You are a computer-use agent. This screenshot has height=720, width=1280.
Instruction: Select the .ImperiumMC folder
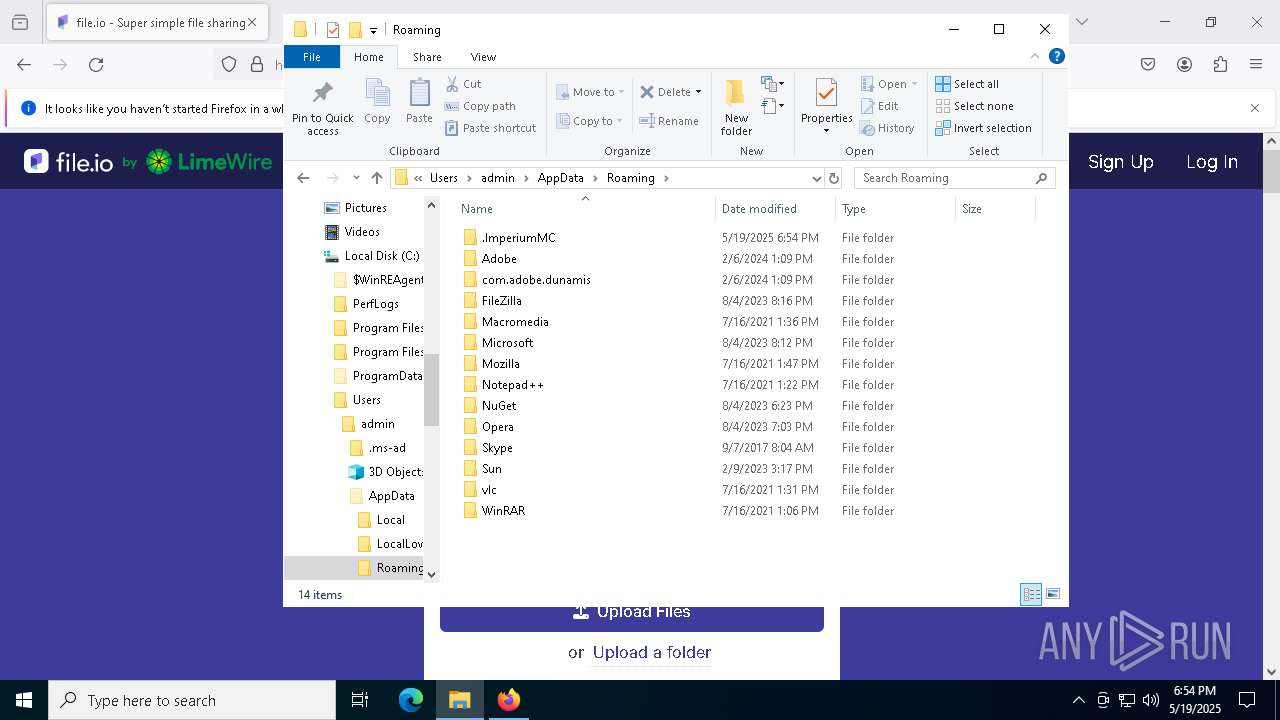(518, 238)
